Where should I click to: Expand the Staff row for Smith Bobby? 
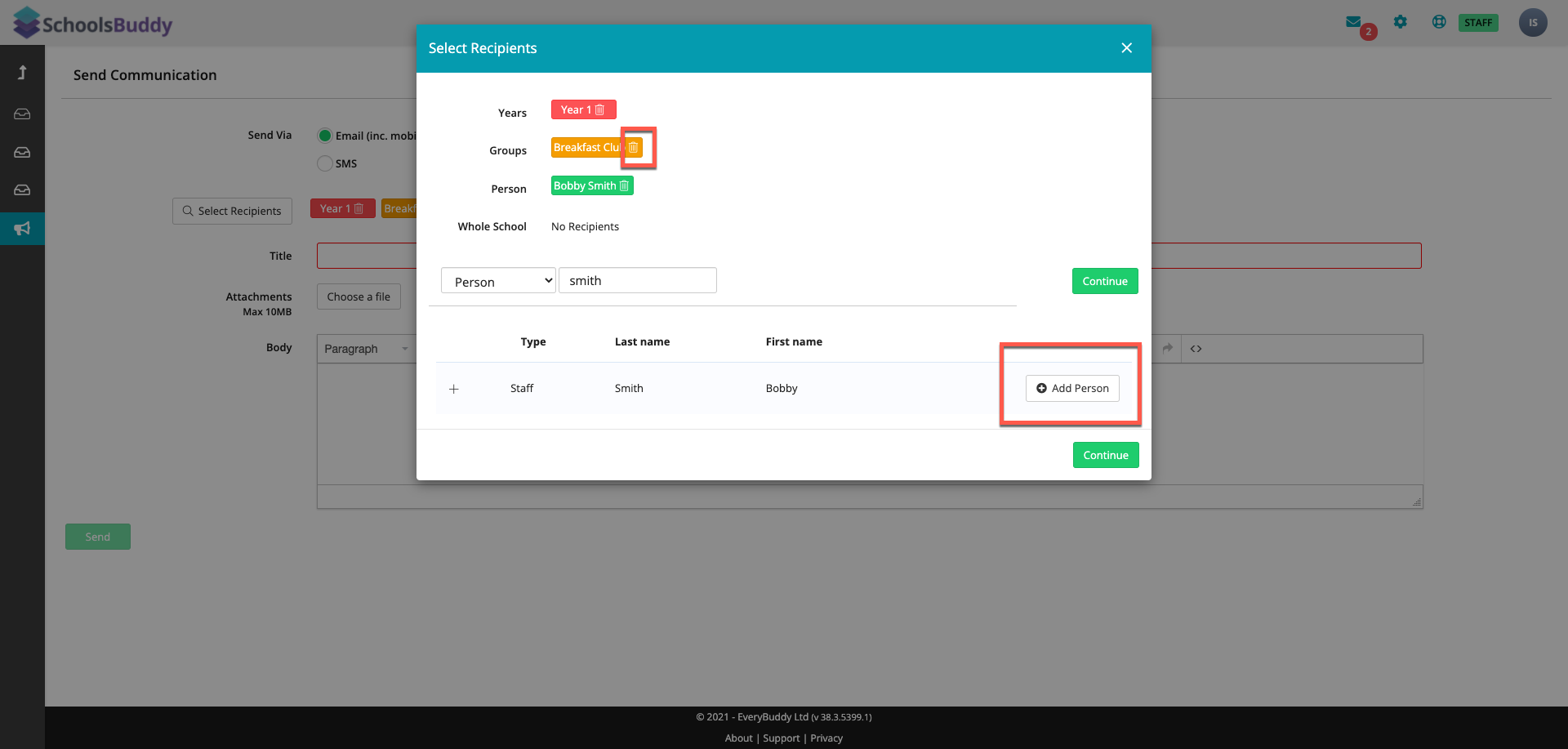pyautogui.click(x=454, y=389)
